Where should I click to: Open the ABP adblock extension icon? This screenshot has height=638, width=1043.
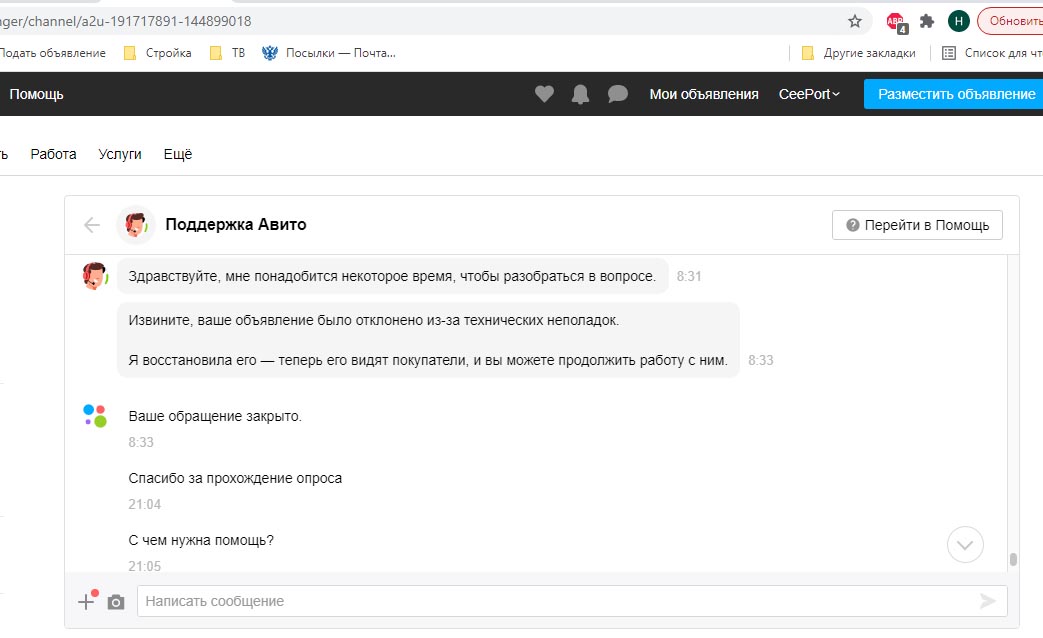[896, 21]
